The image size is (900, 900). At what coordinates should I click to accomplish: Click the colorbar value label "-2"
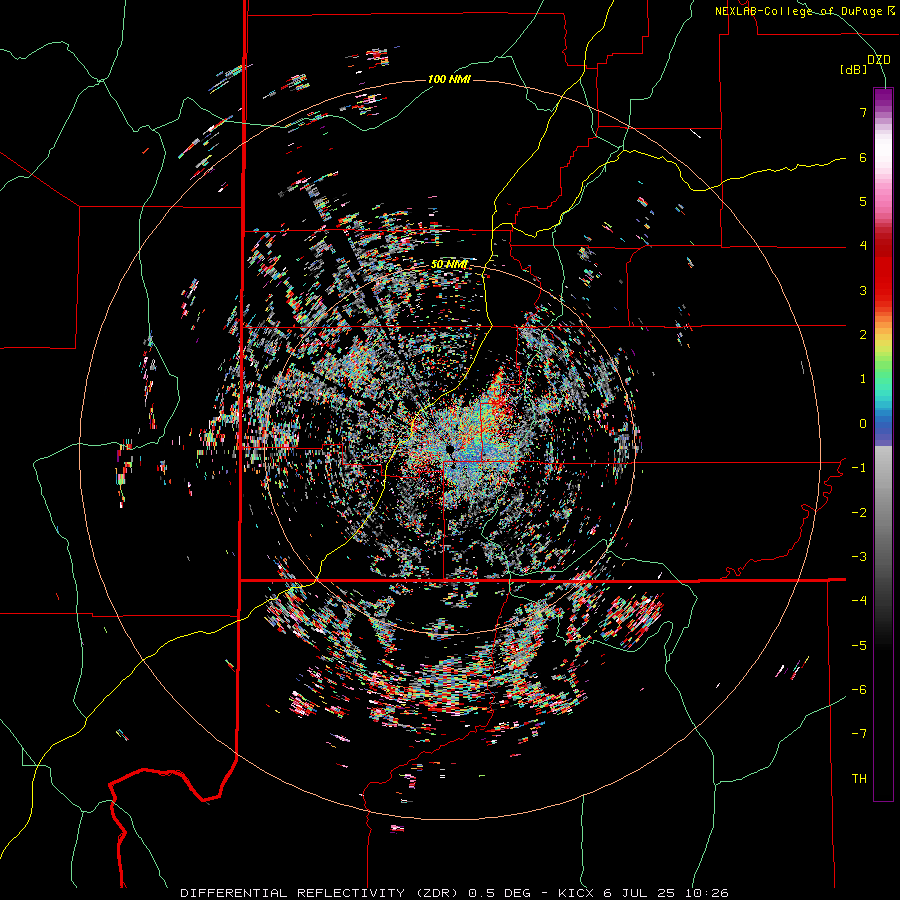(859, 513)
